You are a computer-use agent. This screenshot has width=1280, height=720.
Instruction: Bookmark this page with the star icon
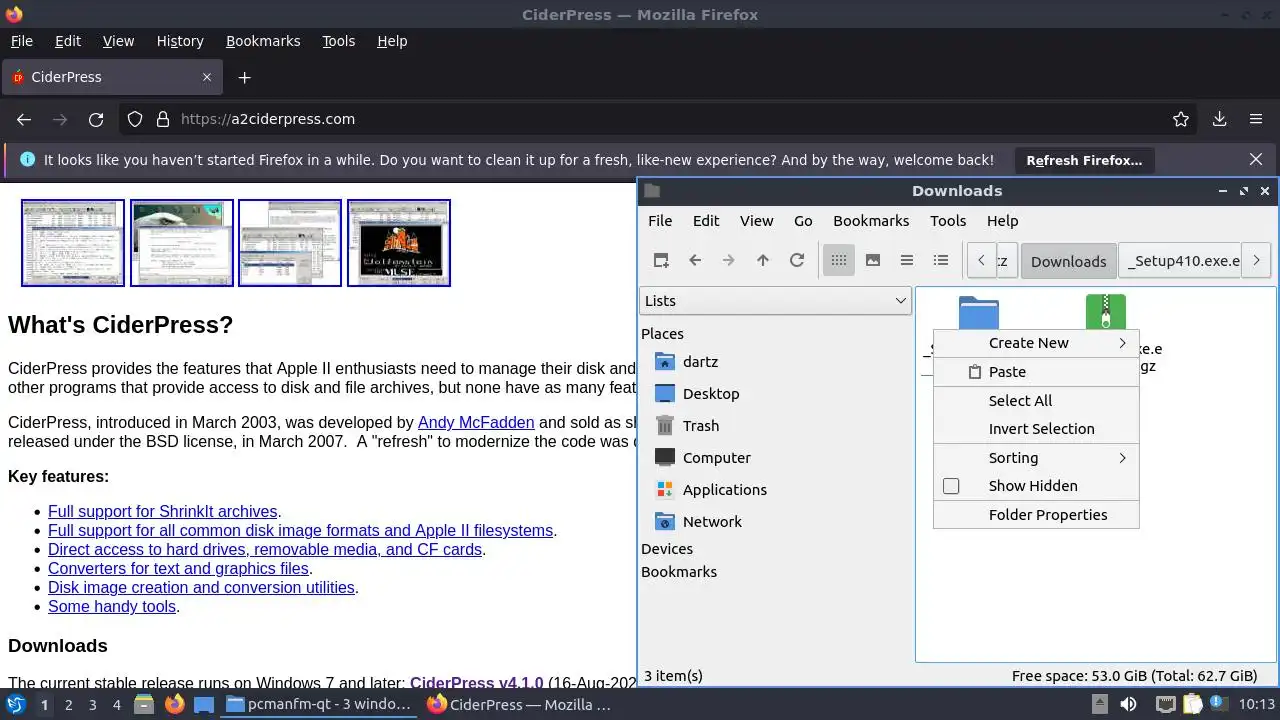(x=1181, y=119)
